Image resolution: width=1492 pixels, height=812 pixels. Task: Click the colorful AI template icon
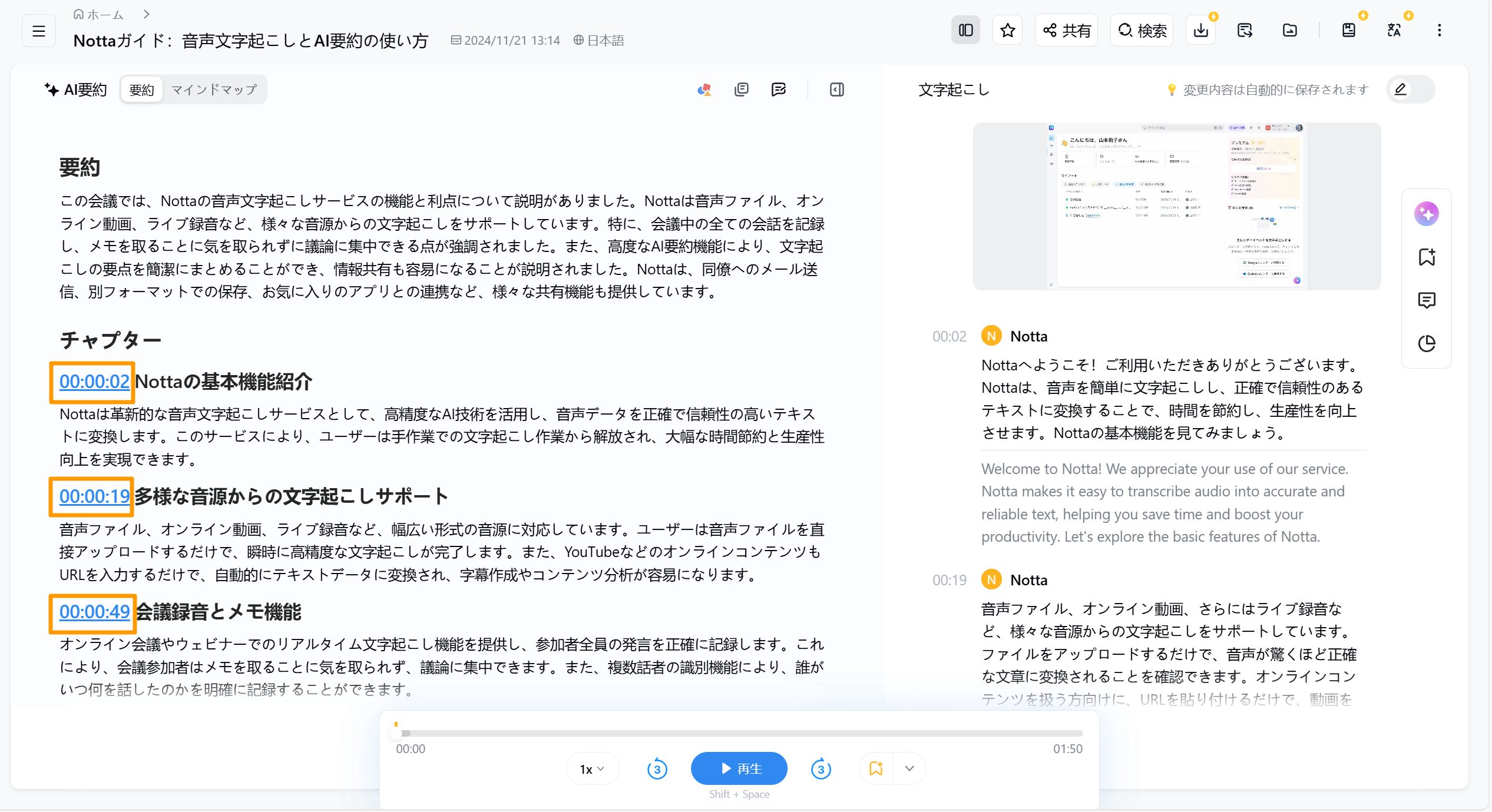coord(704,90)
